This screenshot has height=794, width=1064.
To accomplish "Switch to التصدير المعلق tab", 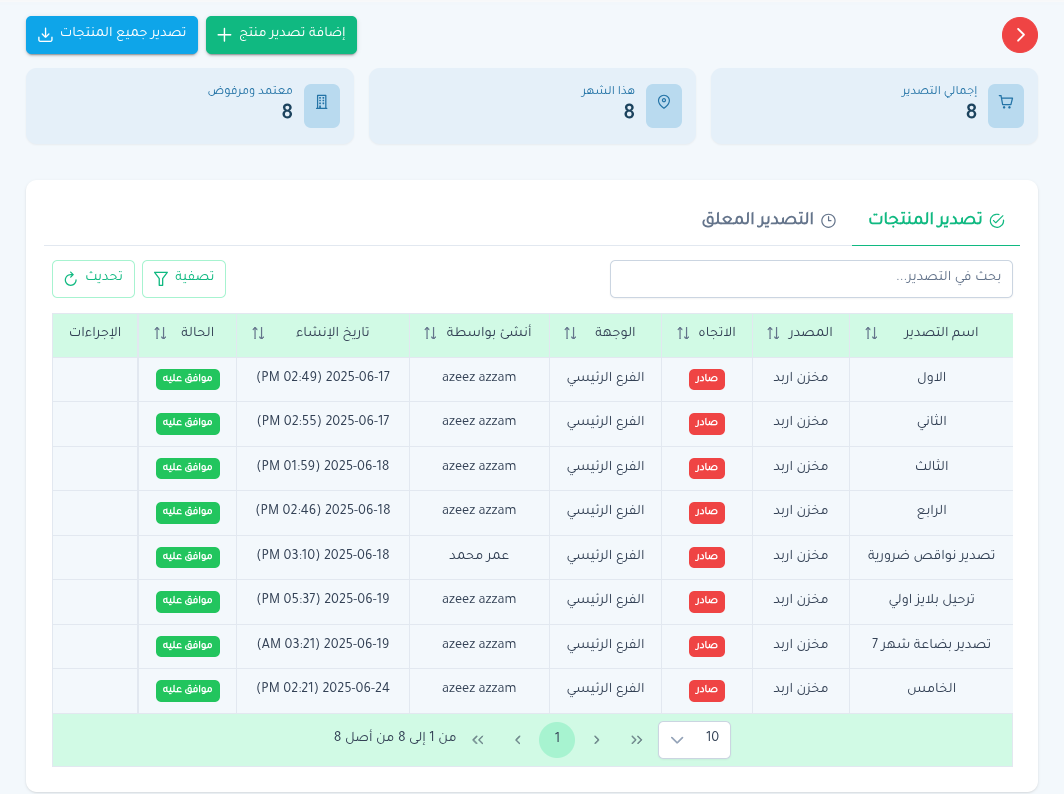I will pyautogui.click(x=769, y=219).
